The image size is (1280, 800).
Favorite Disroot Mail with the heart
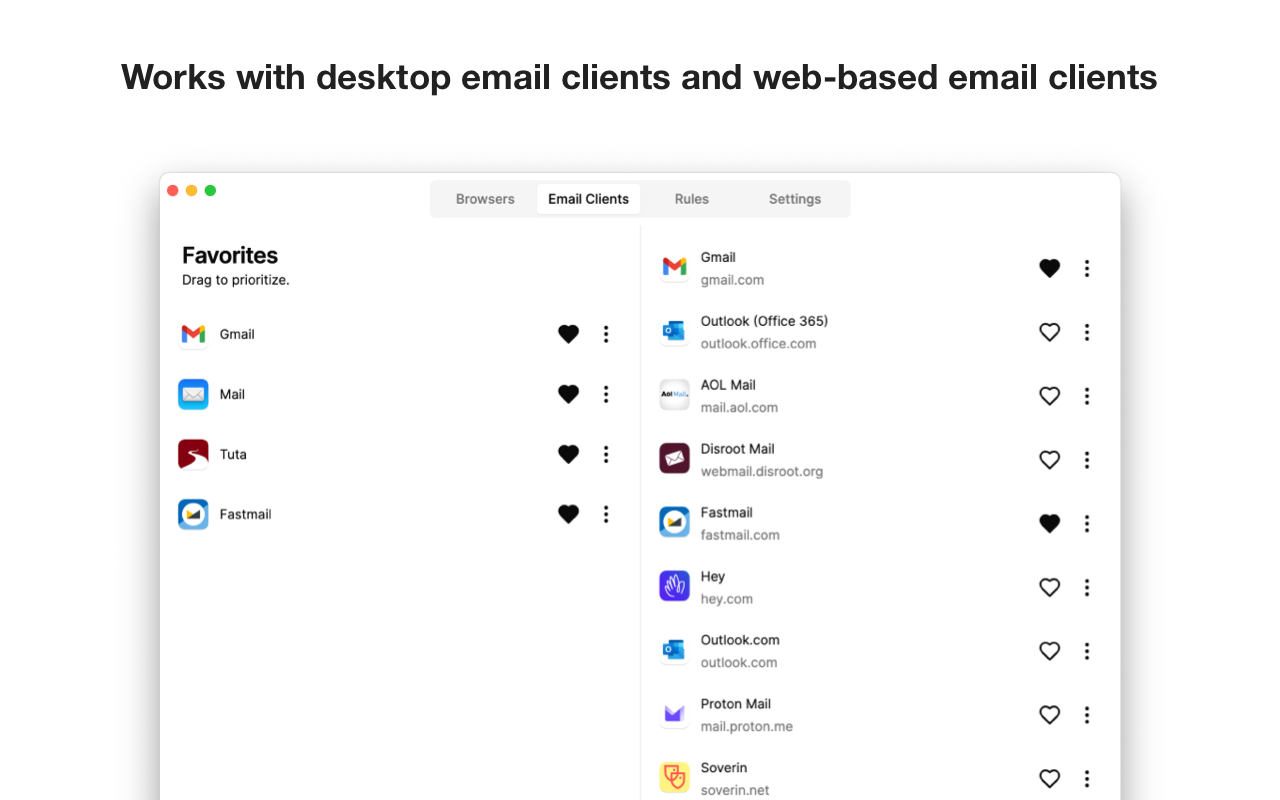pos(1049,460)
